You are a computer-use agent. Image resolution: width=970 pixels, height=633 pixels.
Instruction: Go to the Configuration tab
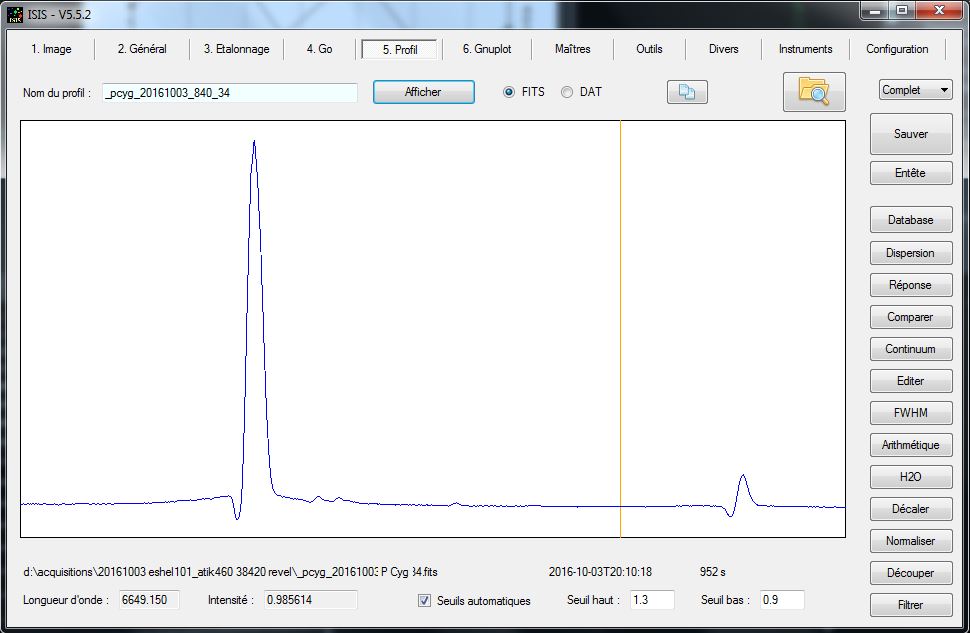897,49
